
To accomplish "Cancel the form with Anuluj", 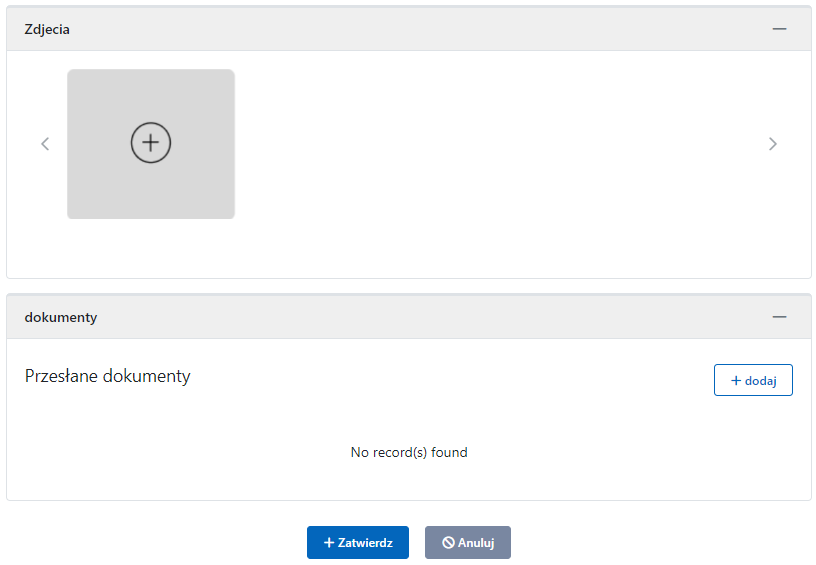I will tap(468, 542).
